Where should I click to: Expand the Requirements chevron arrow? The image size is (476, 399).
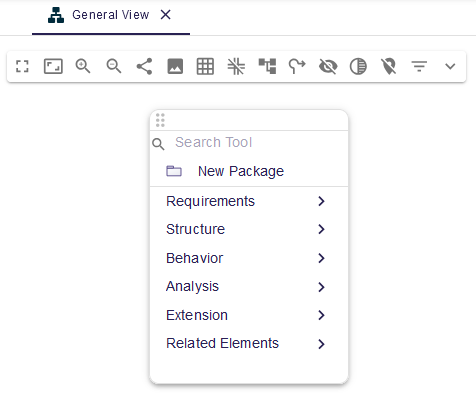321,201
